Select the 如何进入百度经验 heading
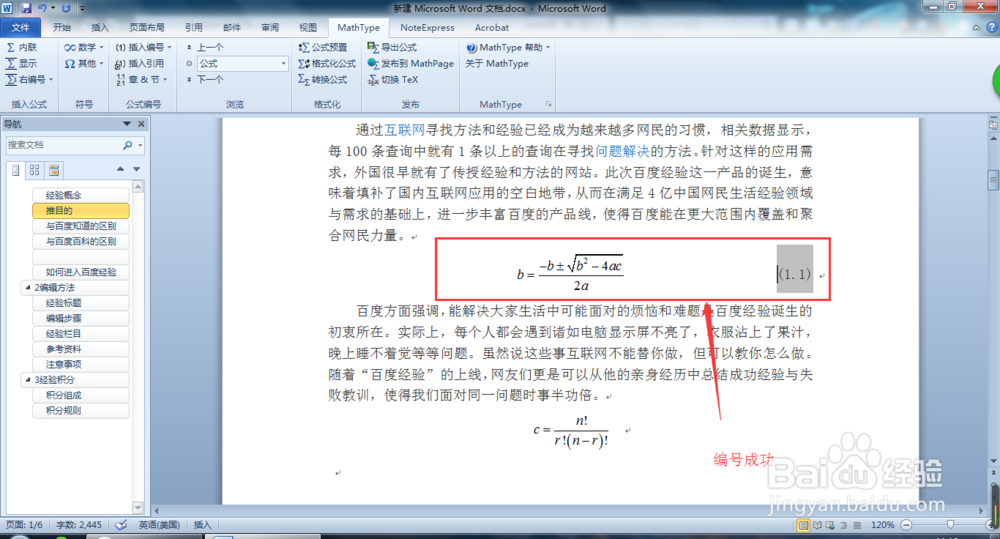 click(x=80, y=272)
